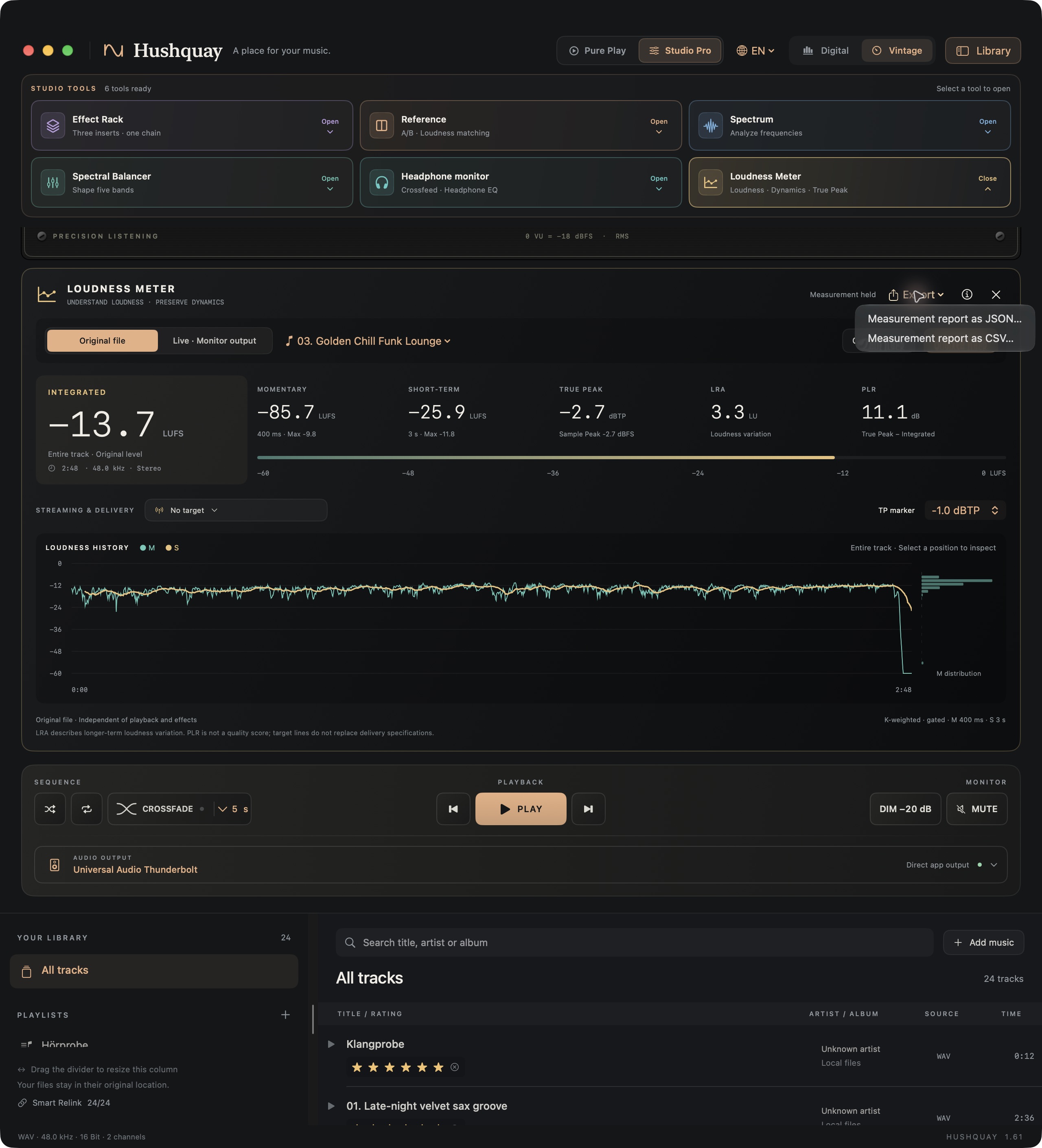Open the Effect Rack tool card

[x=192, y=126]
